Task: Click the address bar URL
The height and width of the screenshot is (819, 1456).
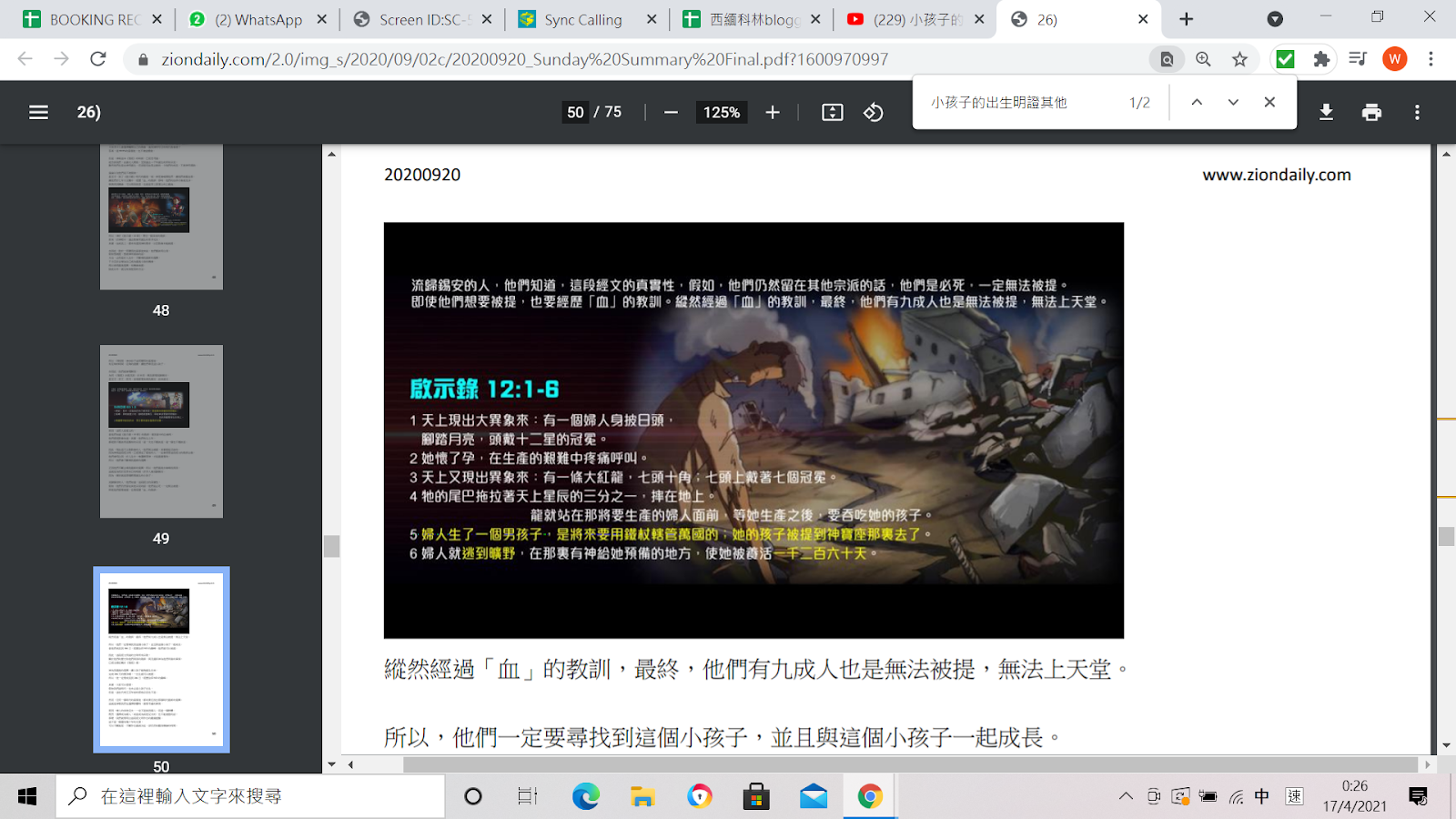Action: tap(525, 59)
